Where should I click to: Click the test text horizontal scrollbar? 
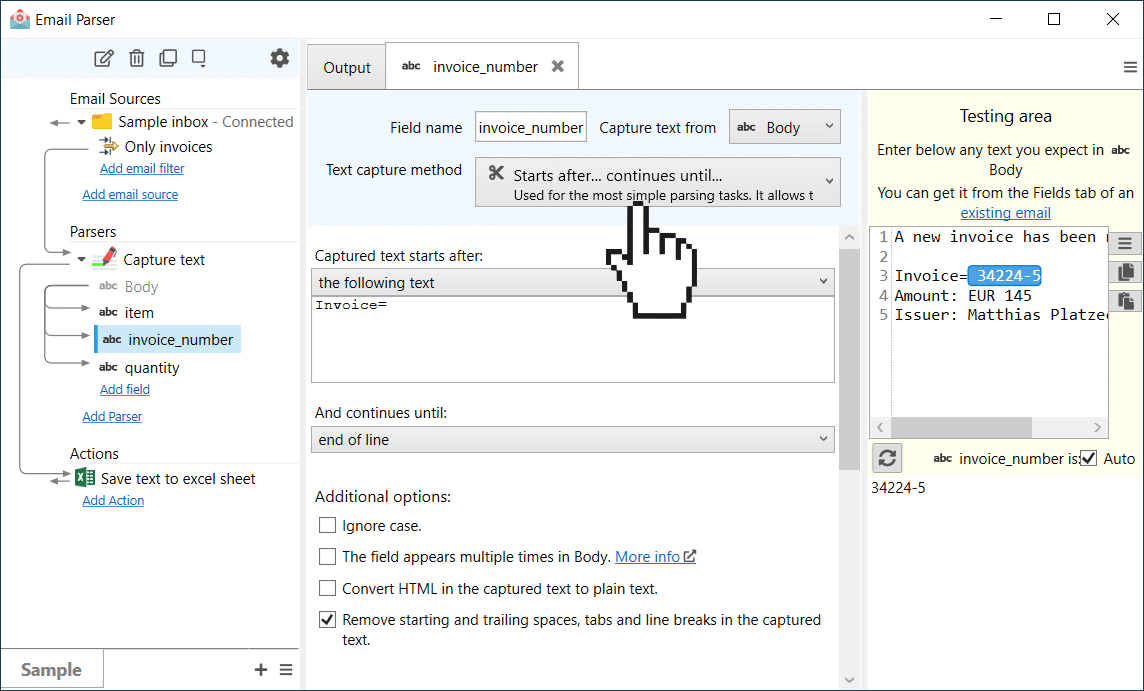[x=962, y=427]
